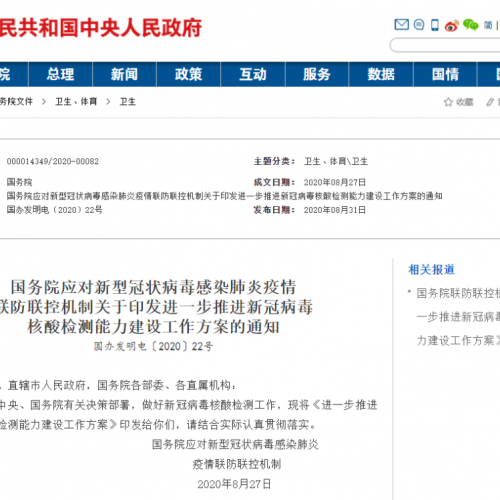The image size is (500, 500).
Task: Click document number 国办发明电〔2020〕22号 in metadata
Action: tap(55, 210)
